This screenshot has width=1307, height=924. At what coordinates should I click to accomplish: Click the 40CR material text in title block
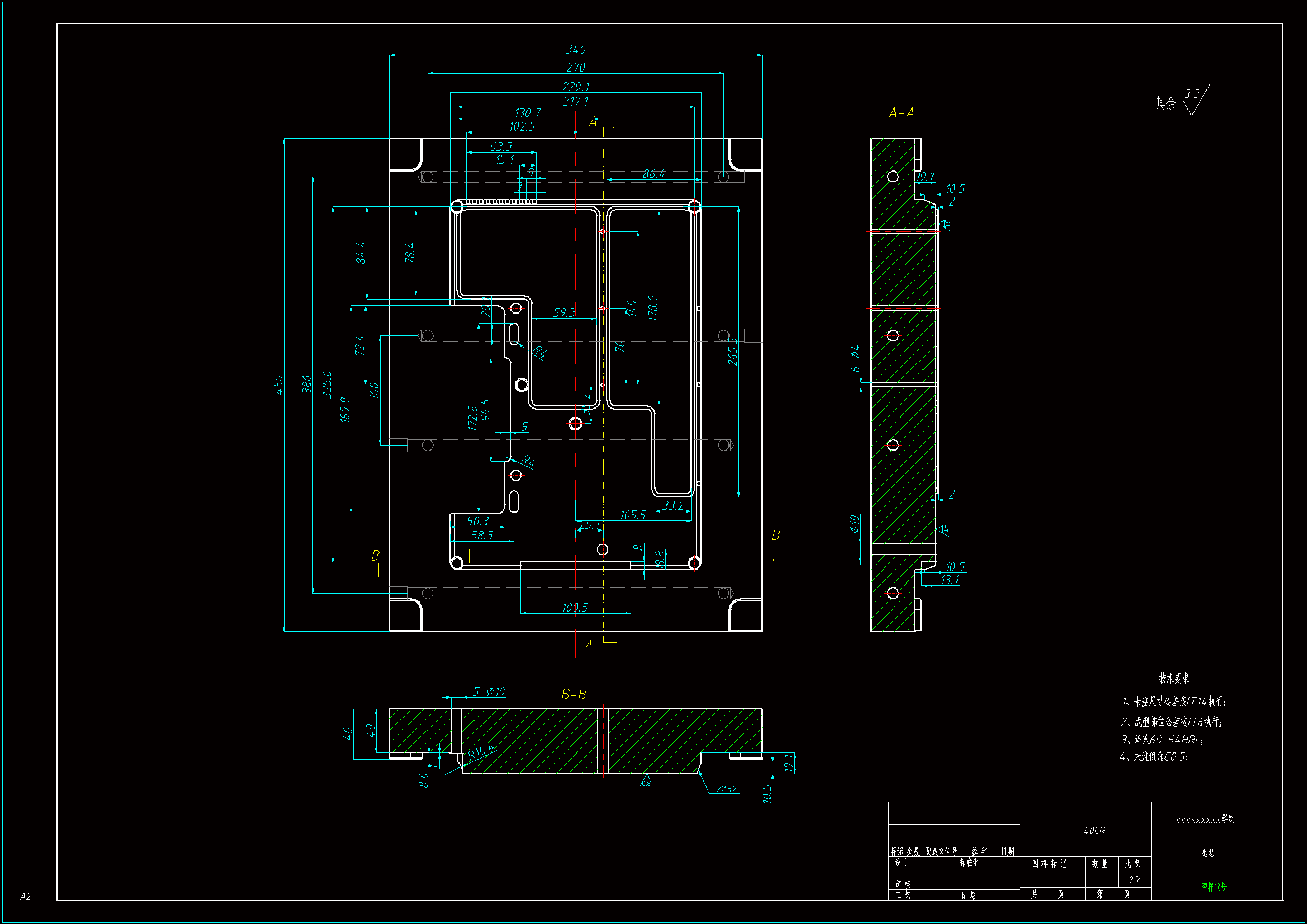[x=1093, y=831]
